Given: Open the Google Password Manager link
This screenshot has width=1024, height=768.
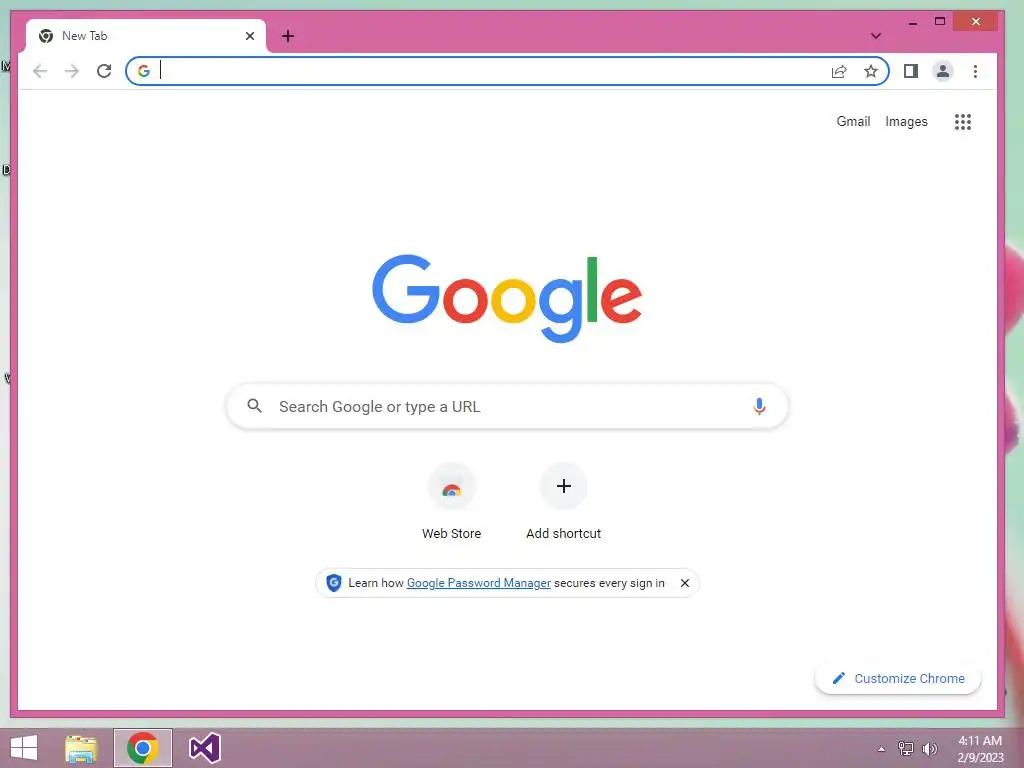Looking at the screenshot, I should pyautogui.click(x=479, y=583).
